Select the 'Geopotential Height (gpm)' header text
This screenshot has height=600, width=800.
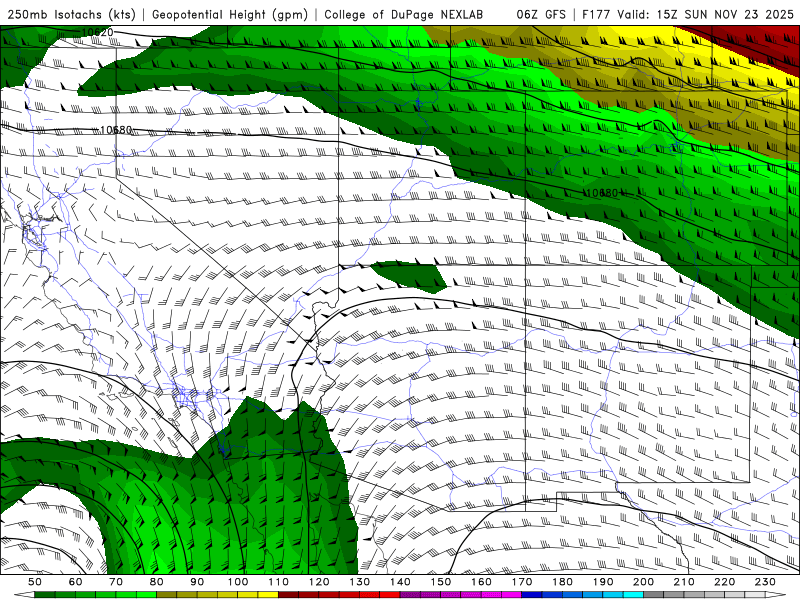click(230, 15)
